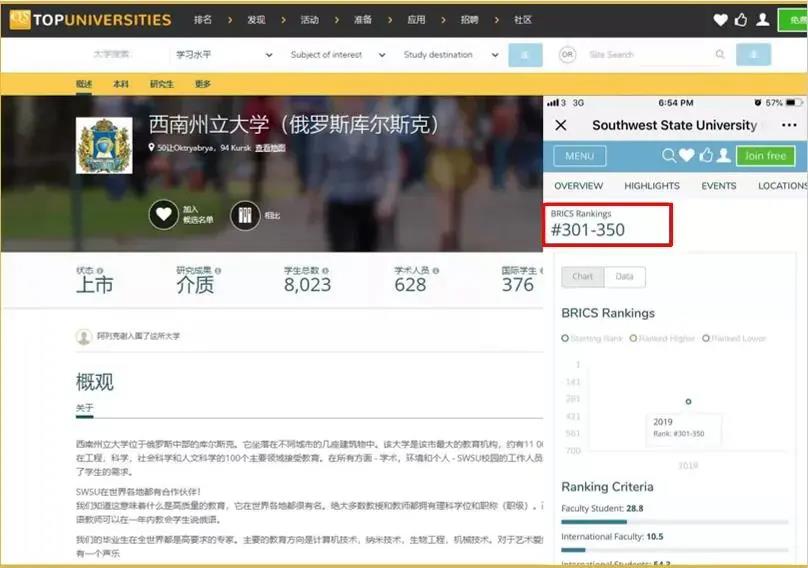Expand the Subject of interest dropdown
Image resolution: width=808 pixels, height=568 pixels.
pyautogui.click(x=336, y=55)
